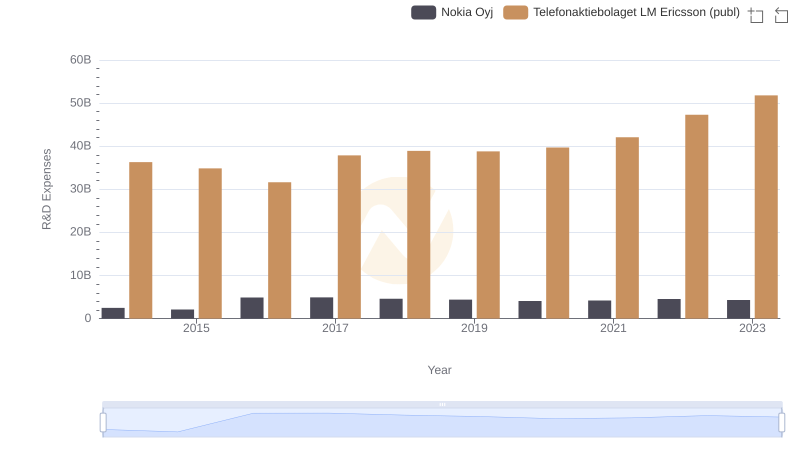The width and height of the screenshot is (800, 461).
Task: Click the top drag bar of zoom slider
Action: point(442,405)
